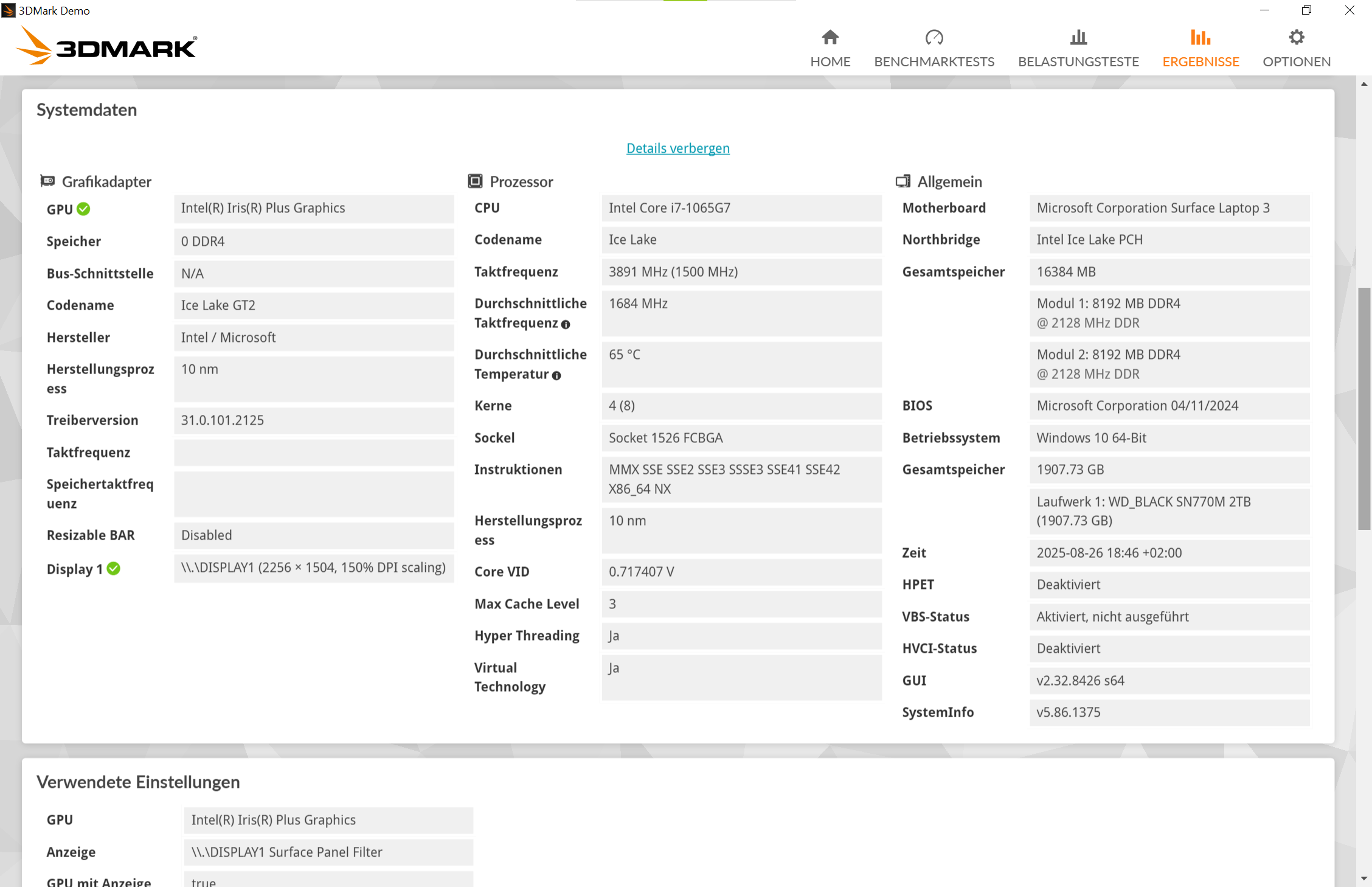Screen dimensions: 1372x887
Task: Click info icon next to Durchschnittliche Taktfrequenz
Action: [566, 325]
